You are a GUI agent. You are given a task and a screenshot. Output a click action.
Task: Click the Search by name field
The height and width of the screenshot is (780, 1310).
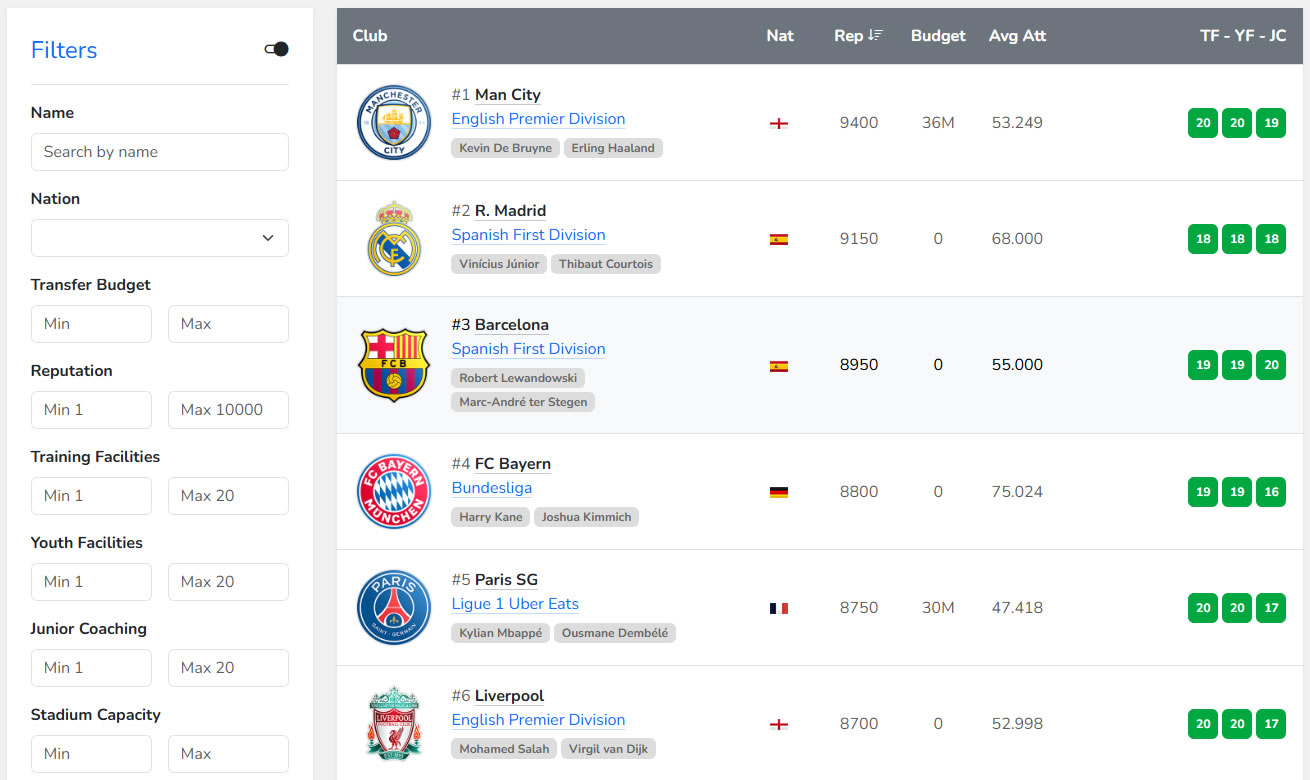click(x=160, y=152)
